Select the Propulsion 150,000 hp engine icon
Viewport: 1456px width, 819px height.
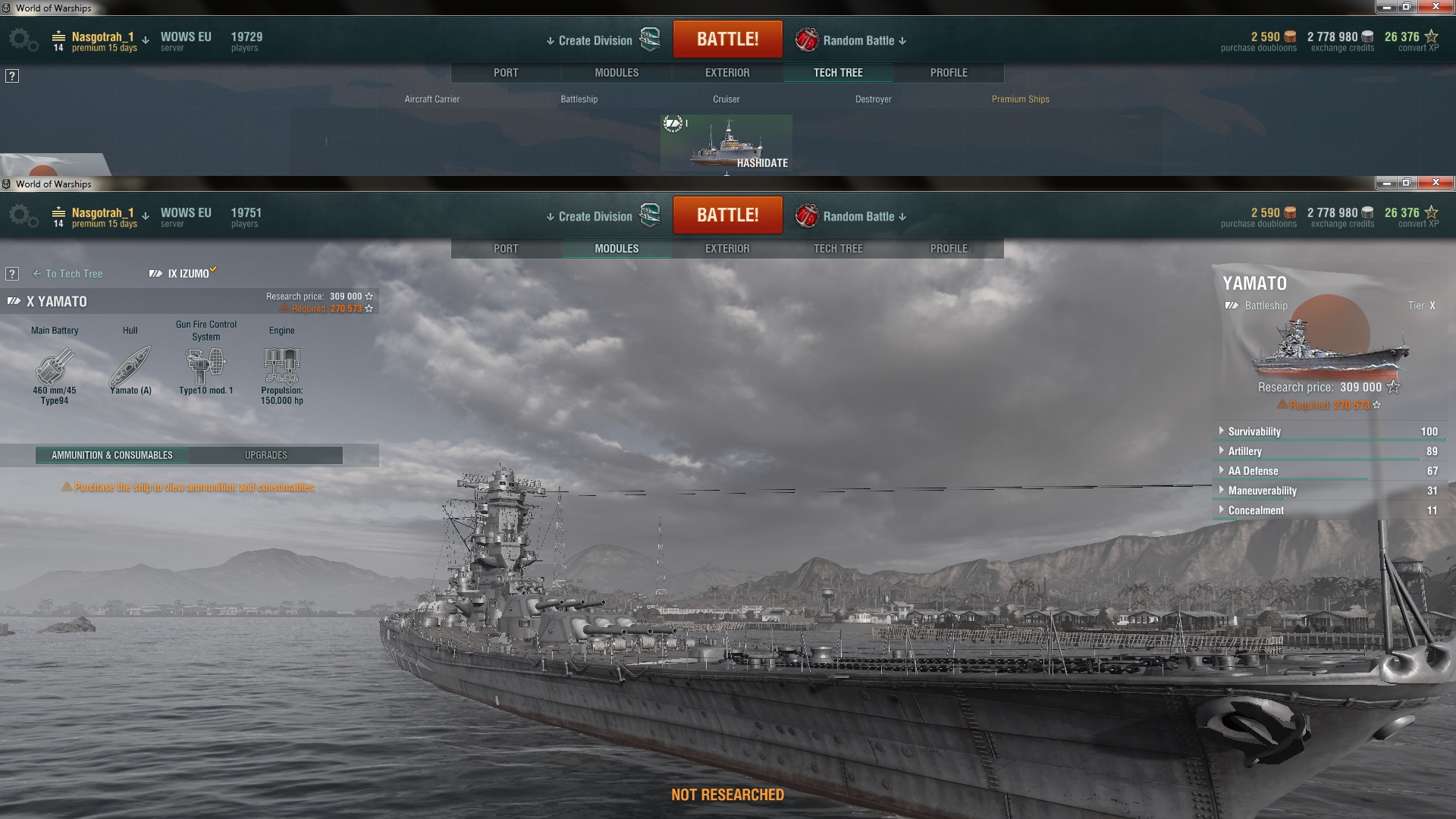coord(281,366)
